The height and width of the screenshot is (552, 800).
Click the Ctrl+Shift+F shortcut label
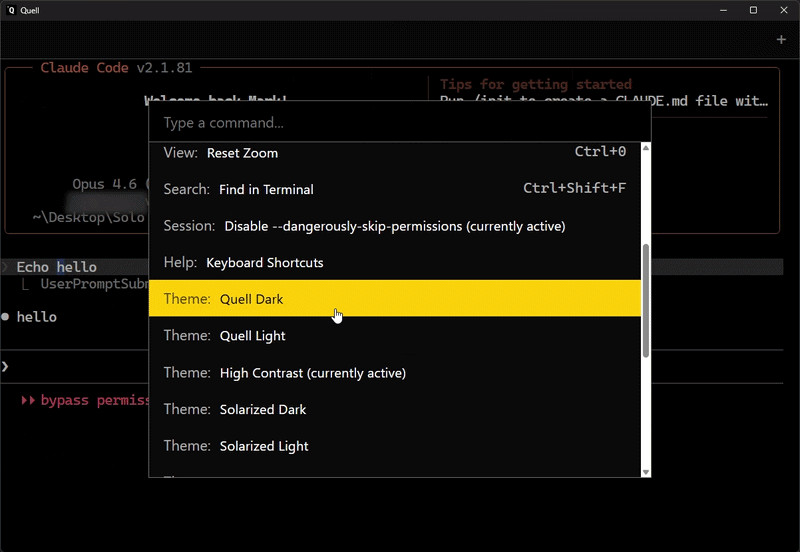574,188
